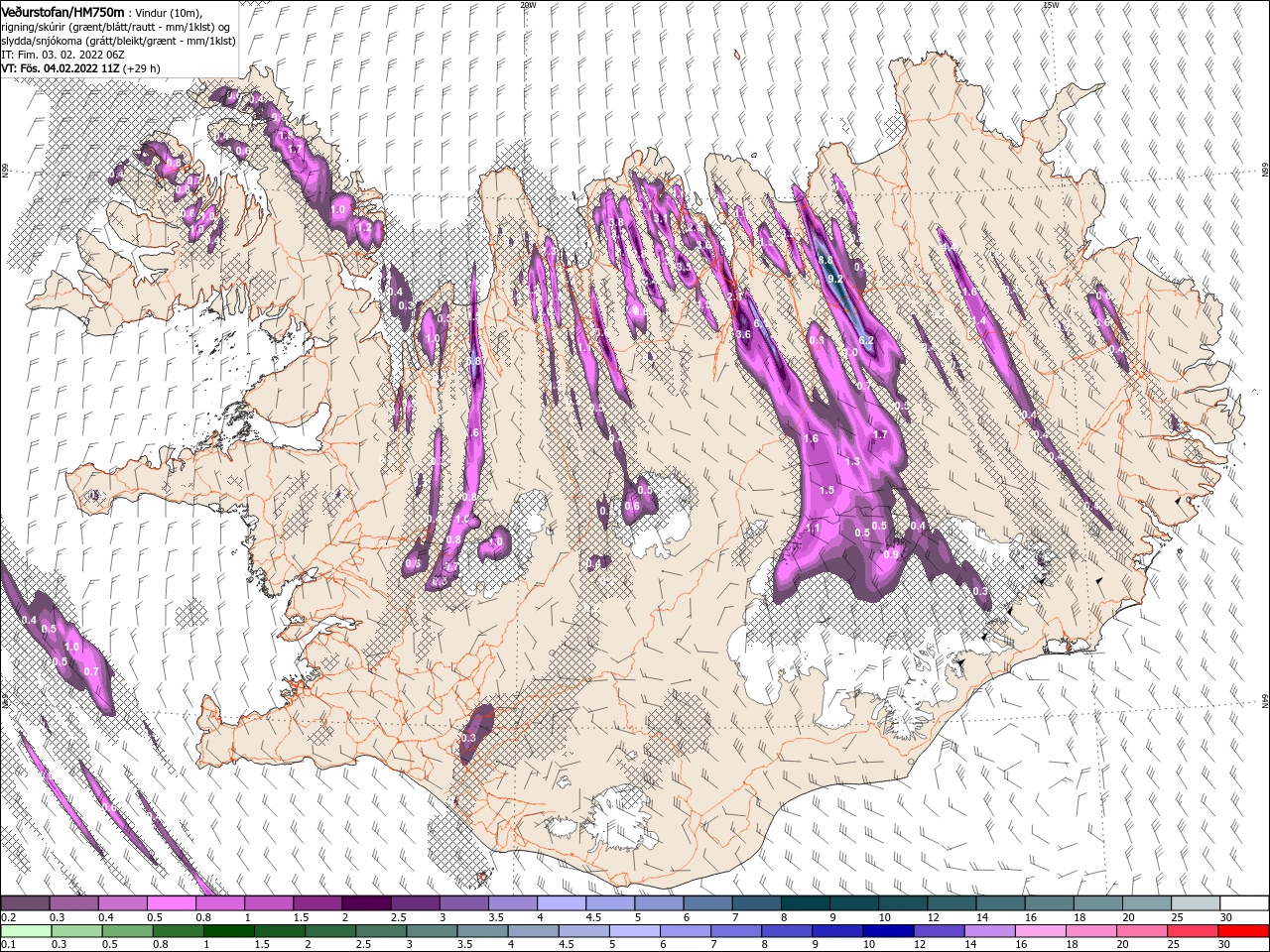1270x952 pixels.
Task: Click the '6.2' precipitation value on the map
Action: pyautogui.click(x=865, y=340)
